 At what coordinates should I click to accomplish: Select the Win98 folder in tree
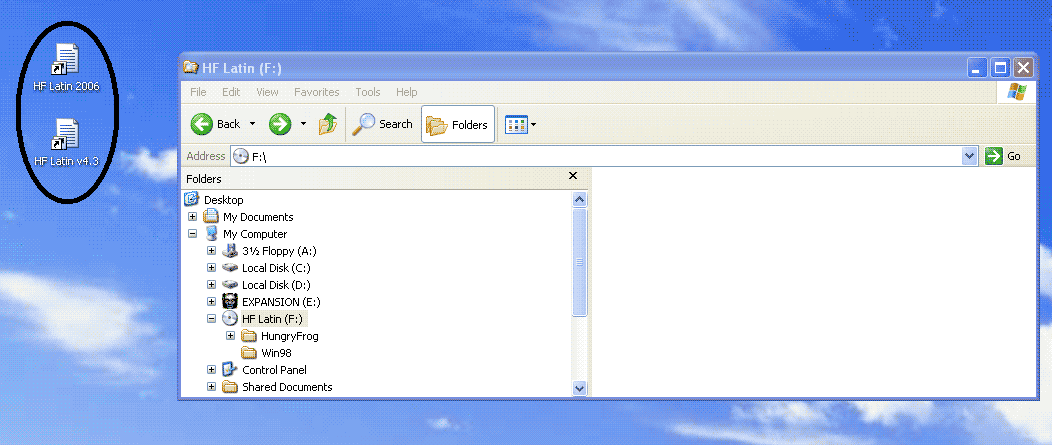276,352
